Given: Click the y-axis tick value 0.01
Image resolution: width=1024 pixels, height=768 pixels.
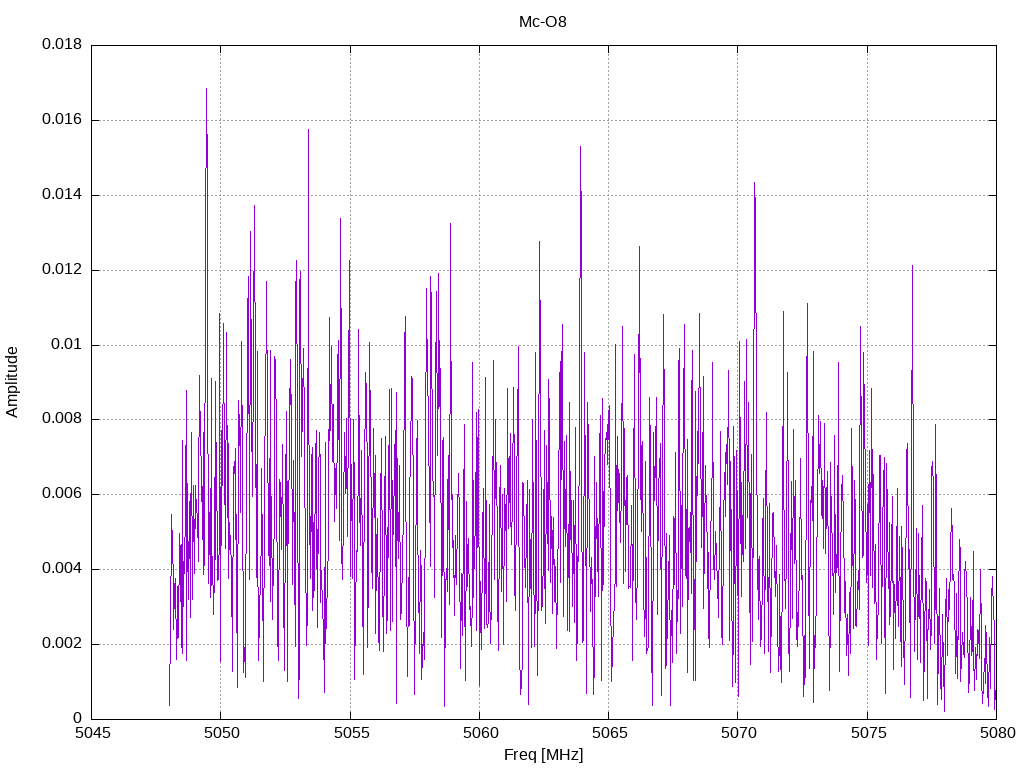Looking at the screenshot, I should click(67, 344).
